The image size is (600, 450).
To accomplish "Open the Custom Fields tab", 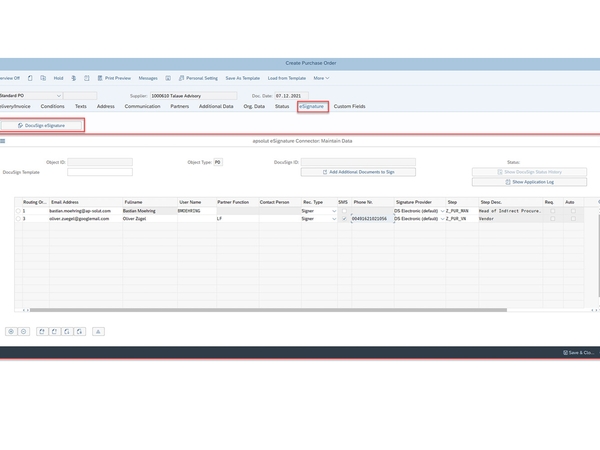I will [x=349, y=106].
